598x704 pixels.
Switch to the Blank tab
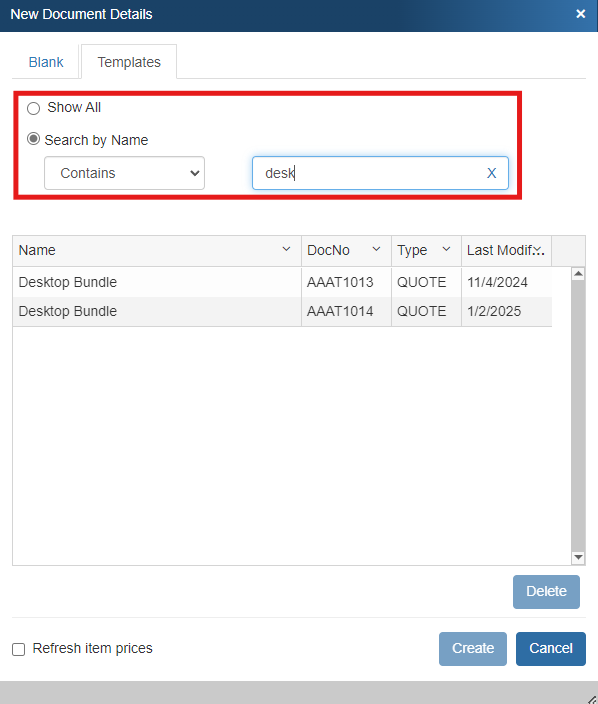46,62
